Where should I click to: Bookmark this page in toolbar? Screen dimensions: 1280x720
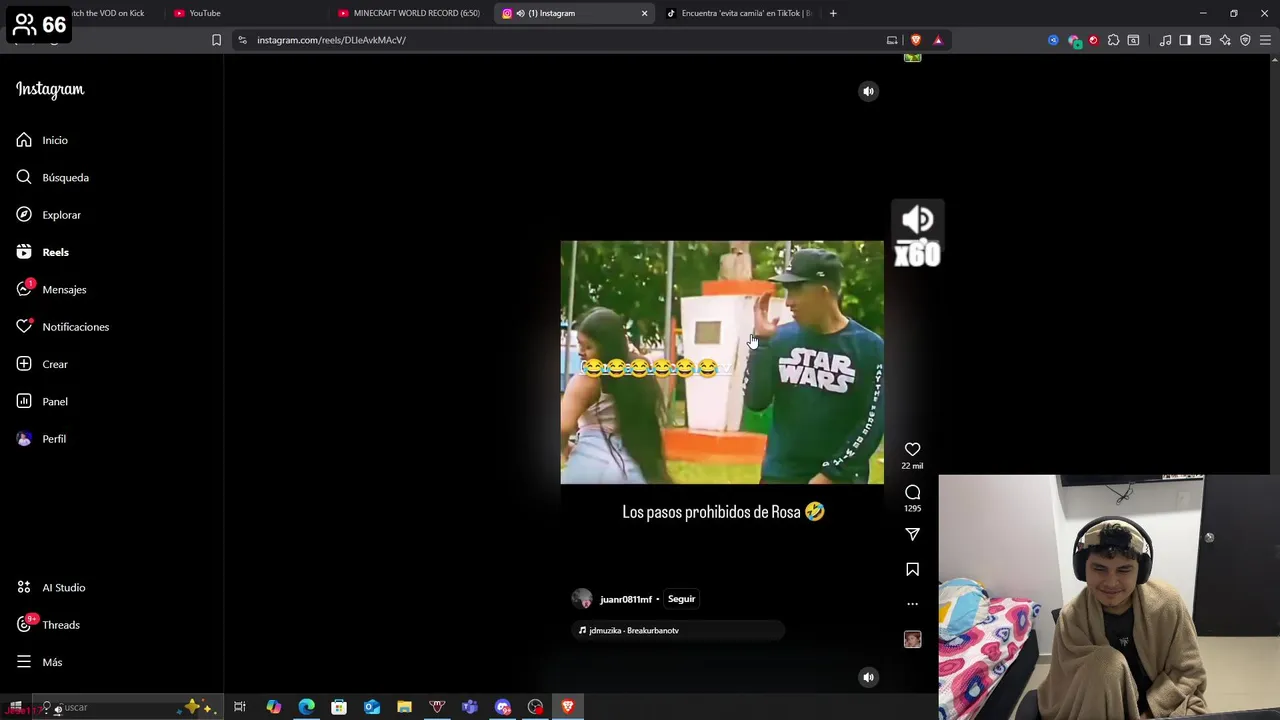tap(216, 40)
